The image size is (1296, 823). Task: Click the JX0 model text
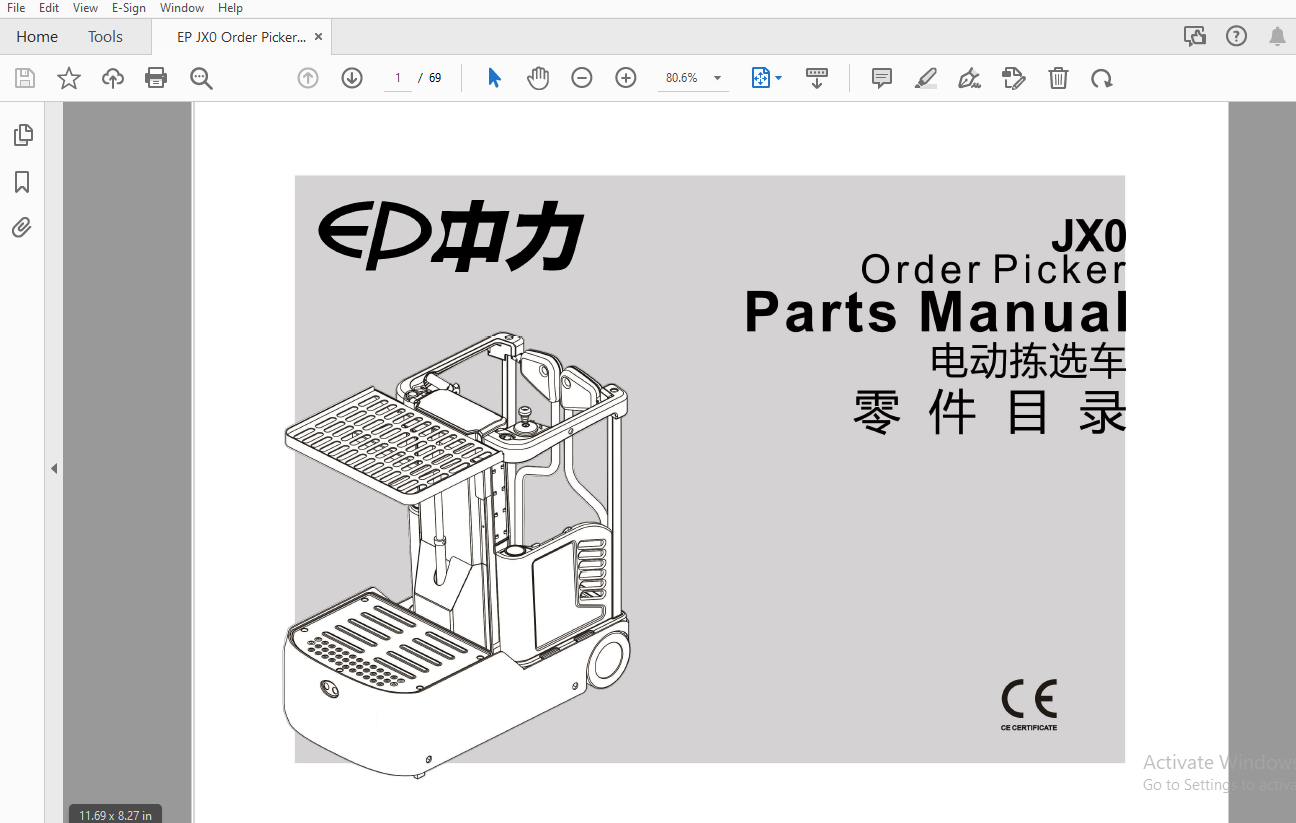tap(1089, 237)
